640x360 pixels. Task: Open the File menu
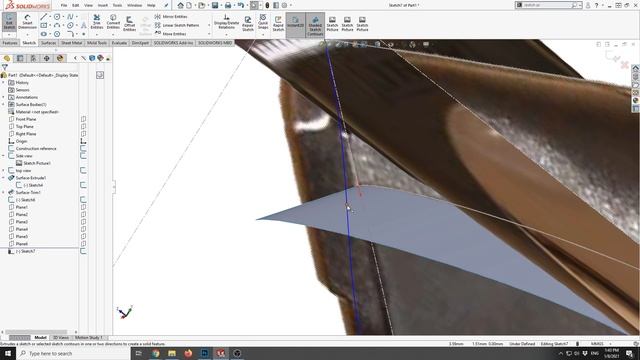64,5
